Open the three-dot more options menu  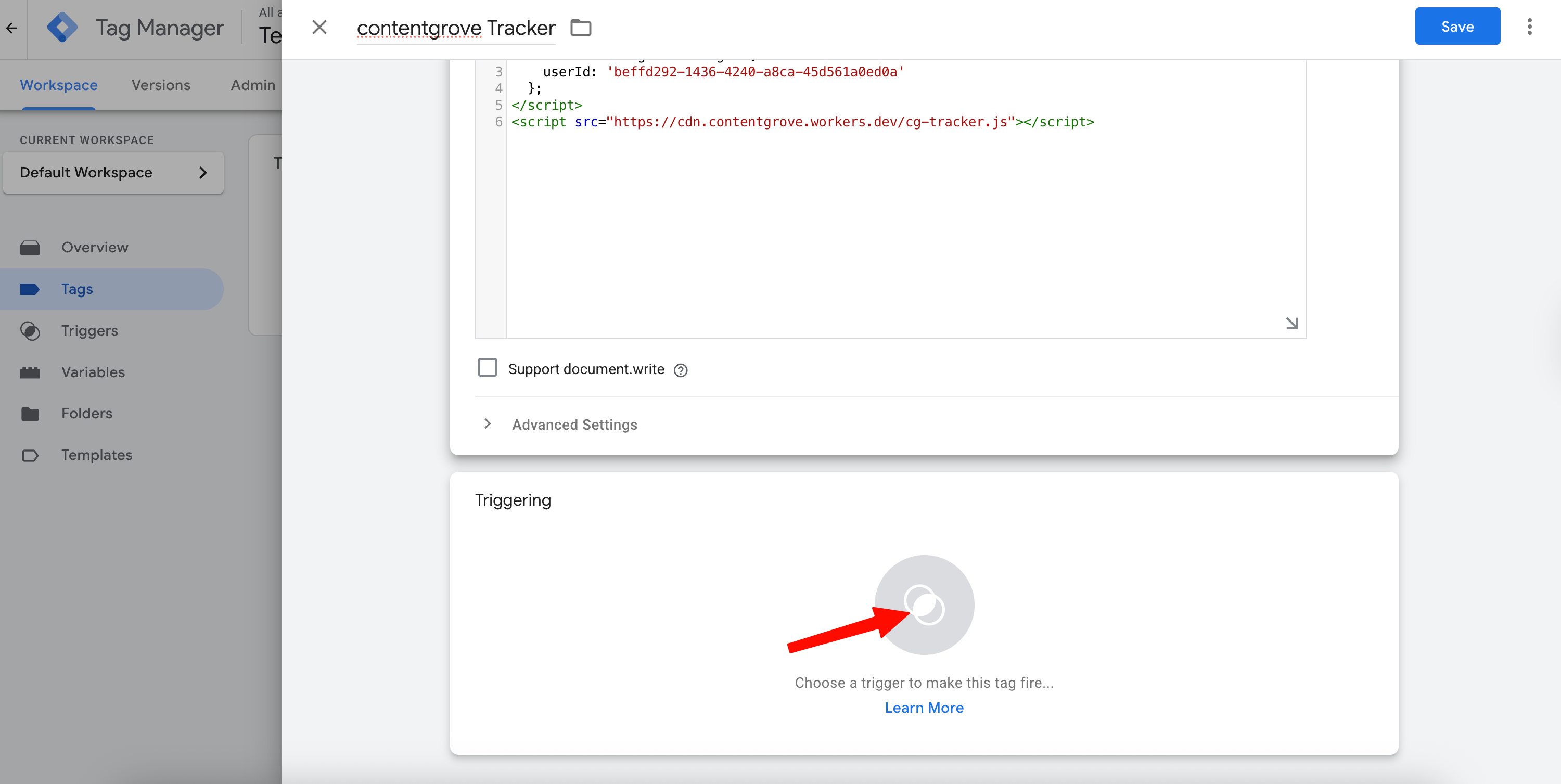(x=1529, y=27)
